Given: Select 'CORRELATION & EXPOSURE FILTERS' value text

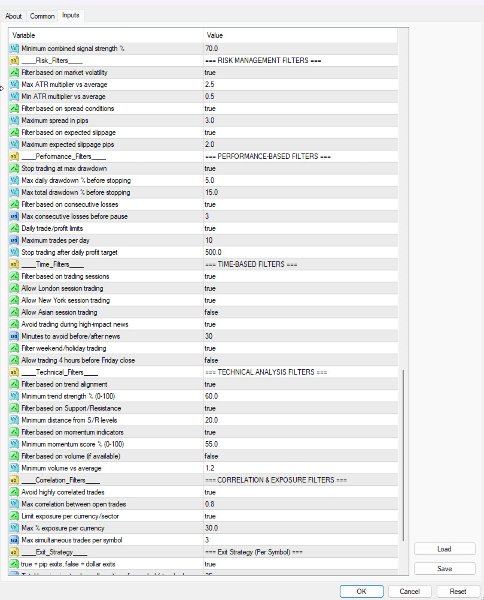Looking at the screenshot, I should tap(276, 480).
